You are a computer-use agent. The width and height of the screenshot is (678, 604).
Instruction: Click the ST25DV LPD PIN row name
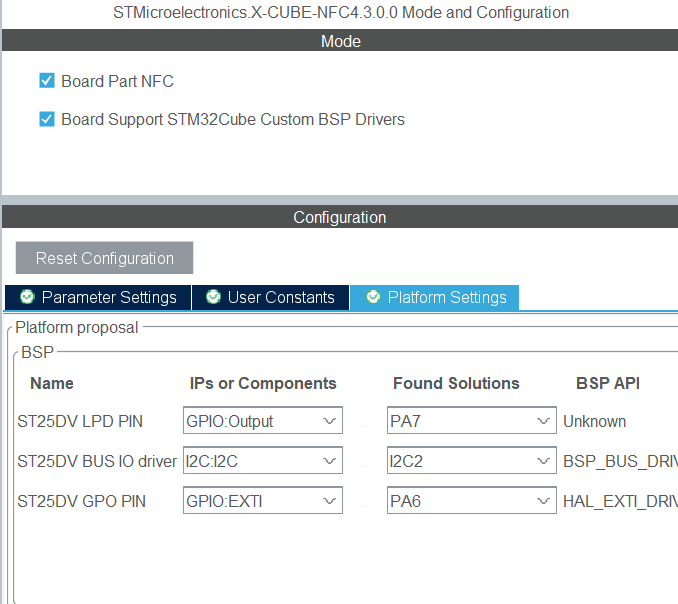(81, 421)
